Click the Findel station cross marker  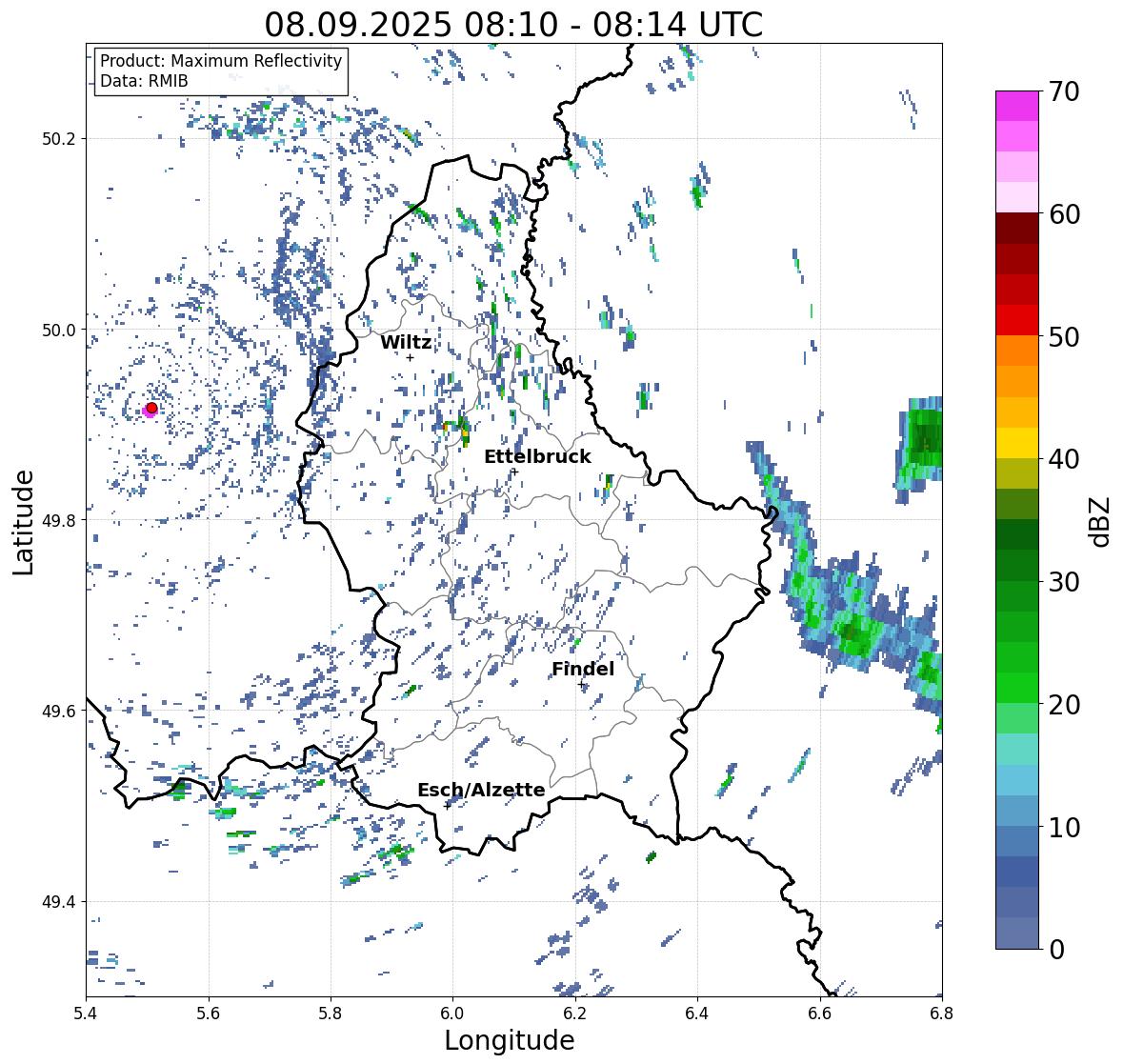582,685
